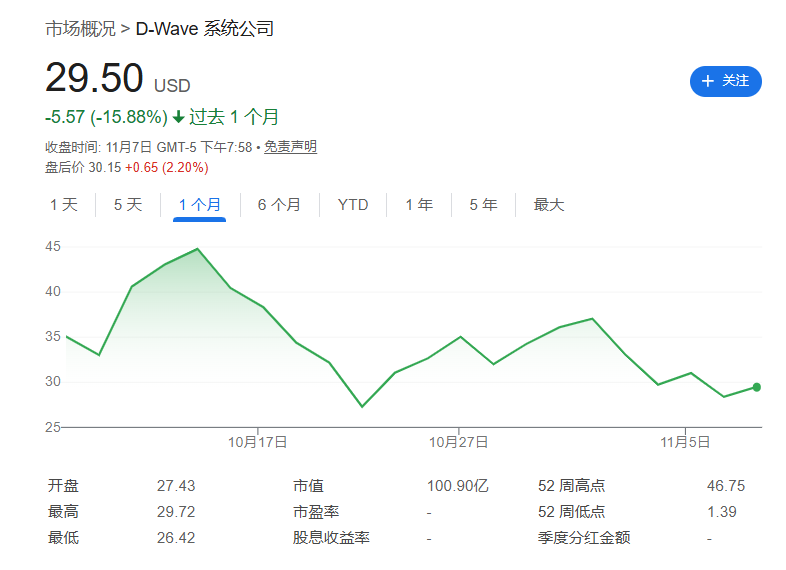Click the plus icon on the 关注 button
This screenshot has width=786, height=570.
pyautogui.click(x=708, y=81)
